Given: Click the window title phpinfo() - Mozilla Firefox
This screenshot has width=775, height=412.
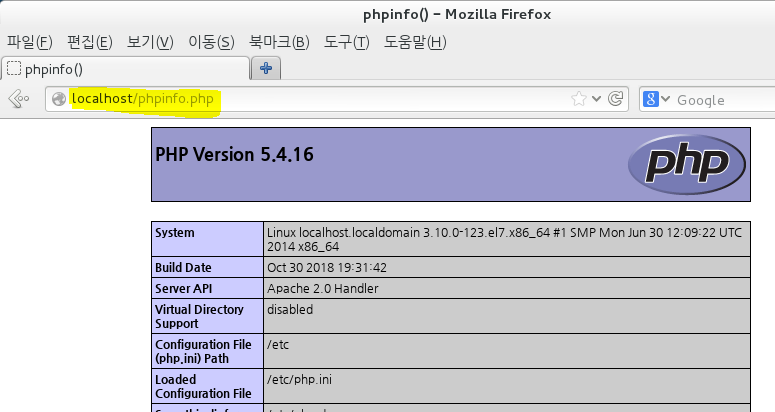Looking at the screenshot, I should tap(457, 14).
